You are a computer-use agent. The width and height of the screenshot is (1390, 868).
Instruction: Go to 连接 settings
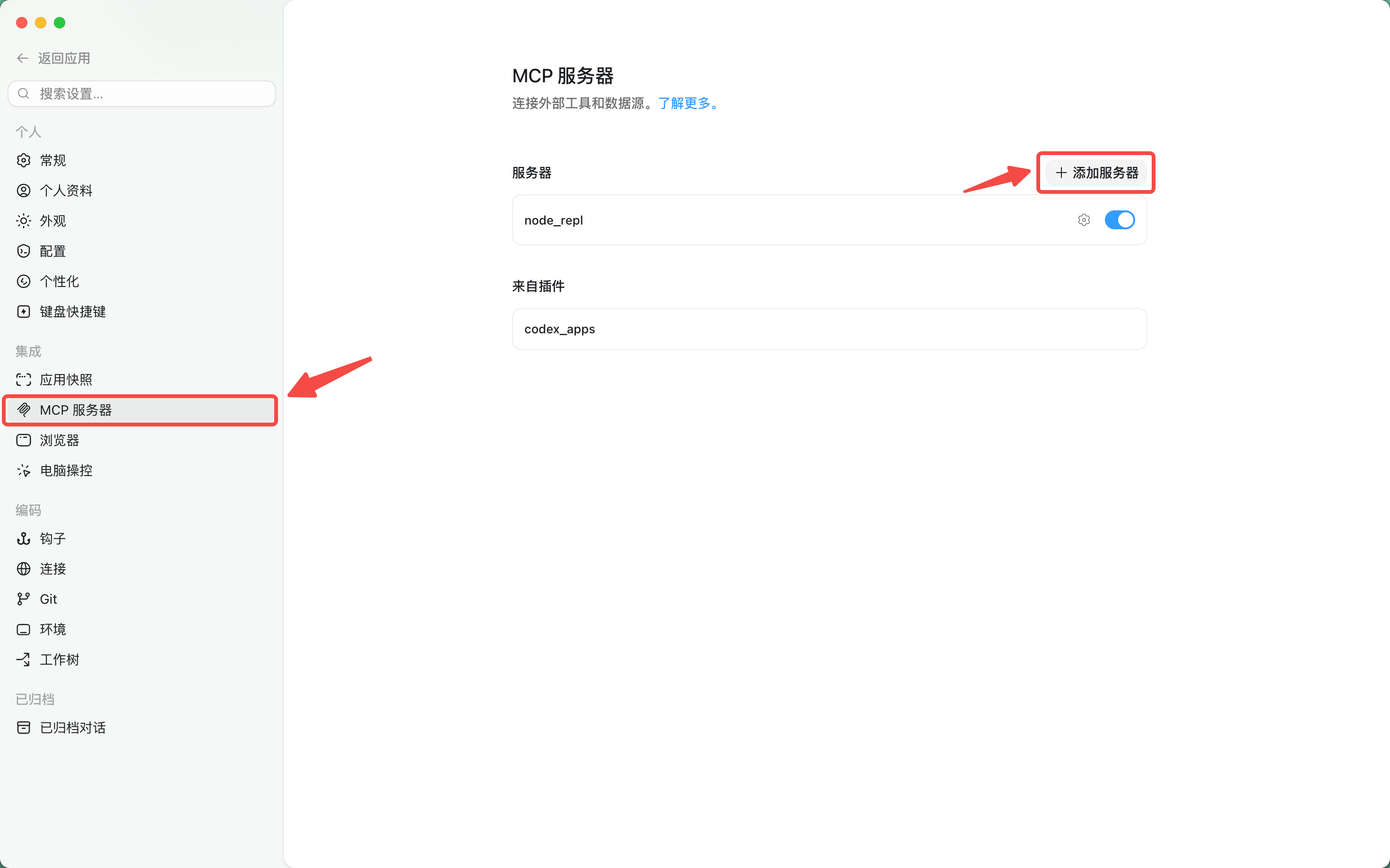click(141, 569)
